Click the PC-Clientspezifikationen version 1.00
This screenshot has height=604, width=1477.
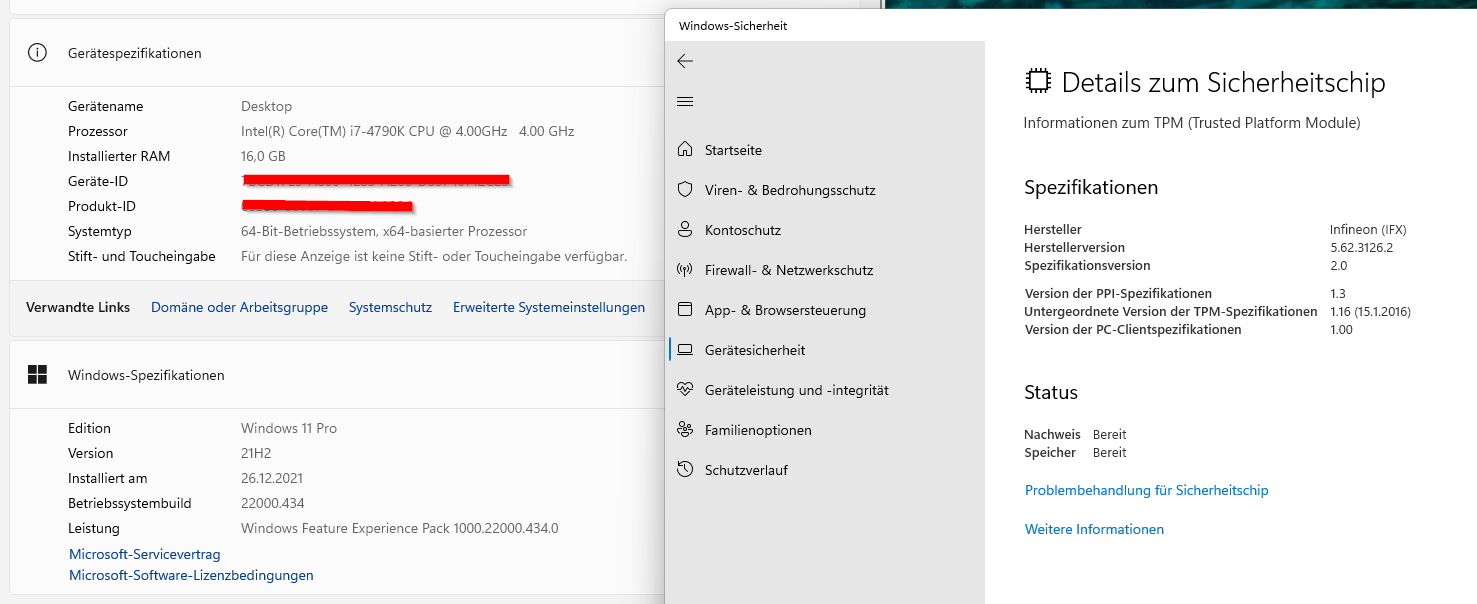click(1341, 330)
